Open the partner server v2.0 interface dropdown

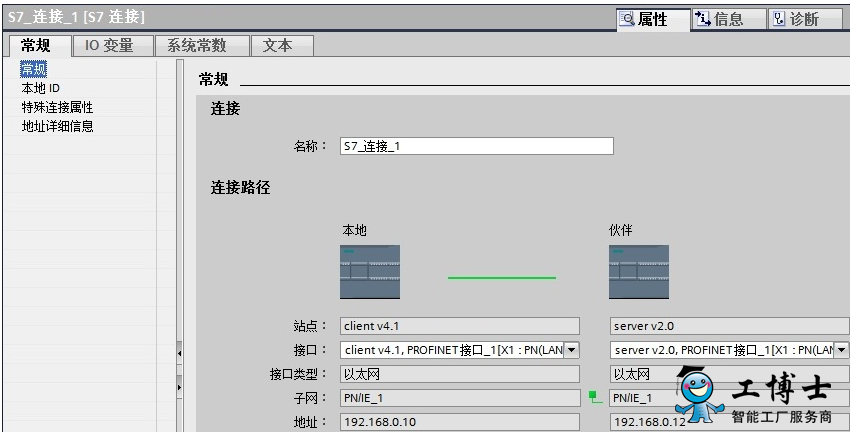point(842,350)
